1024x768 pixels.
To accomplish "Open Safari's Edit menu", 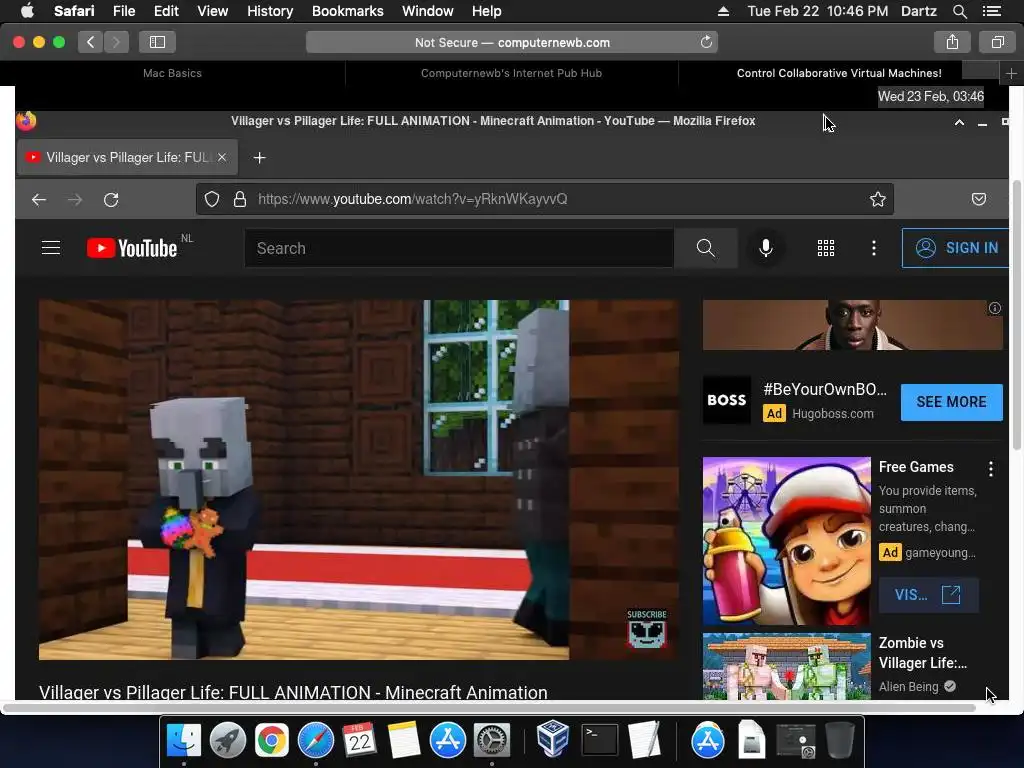I will tap(166, 11).
